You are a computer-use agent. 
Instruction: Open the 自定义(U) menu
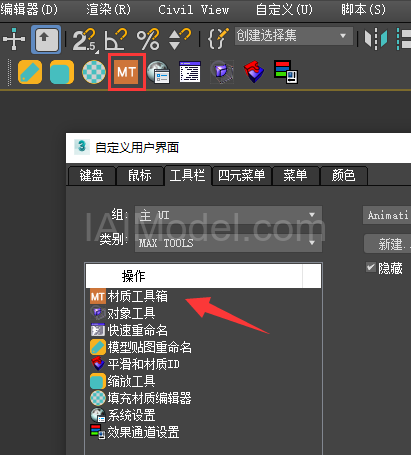coord(284,10)
